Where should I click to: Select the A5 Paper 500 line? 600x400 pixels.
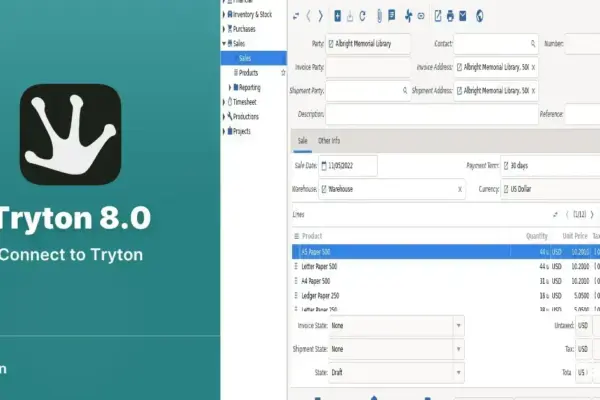point(446,252)
